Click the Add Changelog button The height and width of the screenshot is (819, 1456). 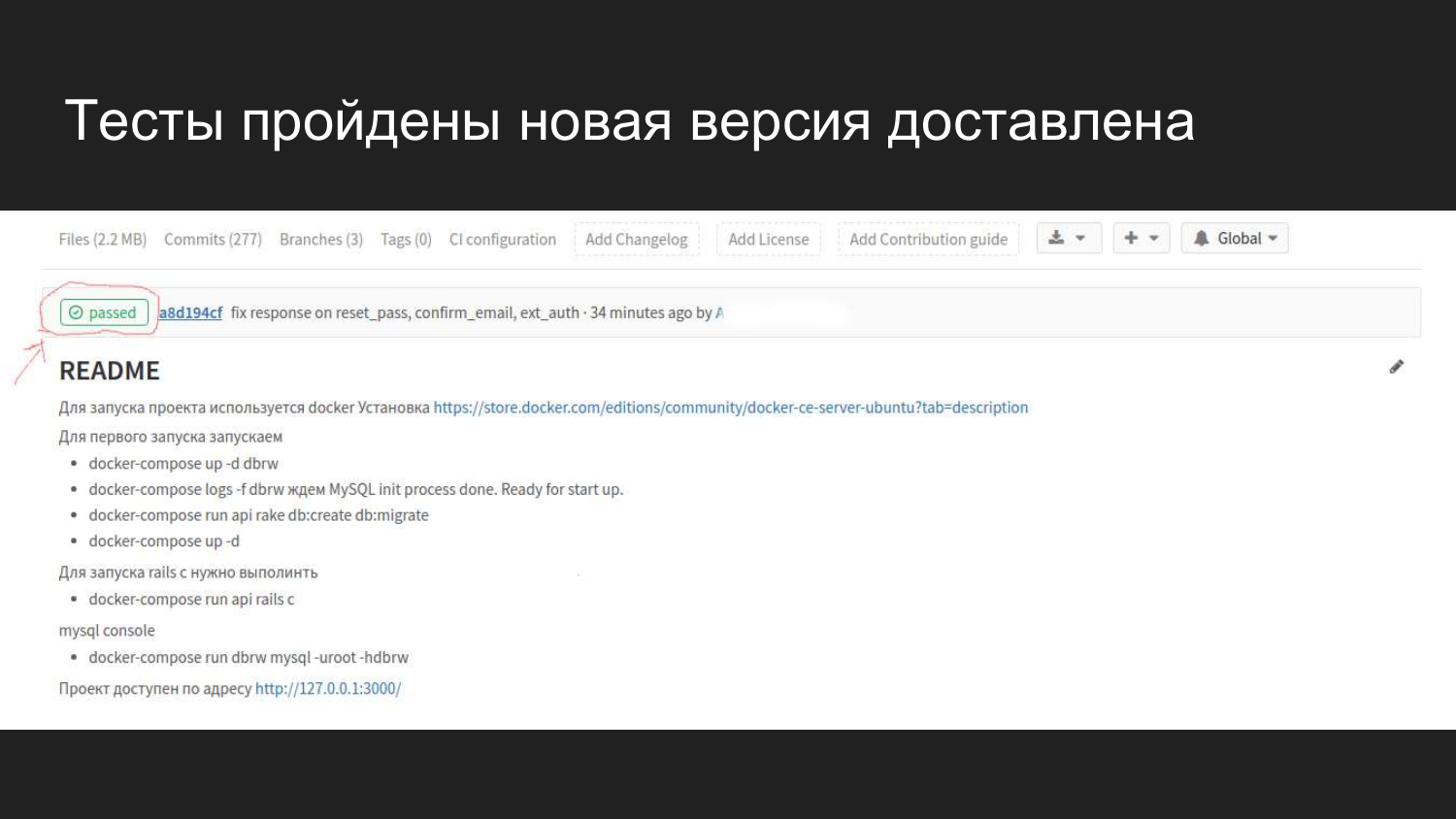click(637, 240)
